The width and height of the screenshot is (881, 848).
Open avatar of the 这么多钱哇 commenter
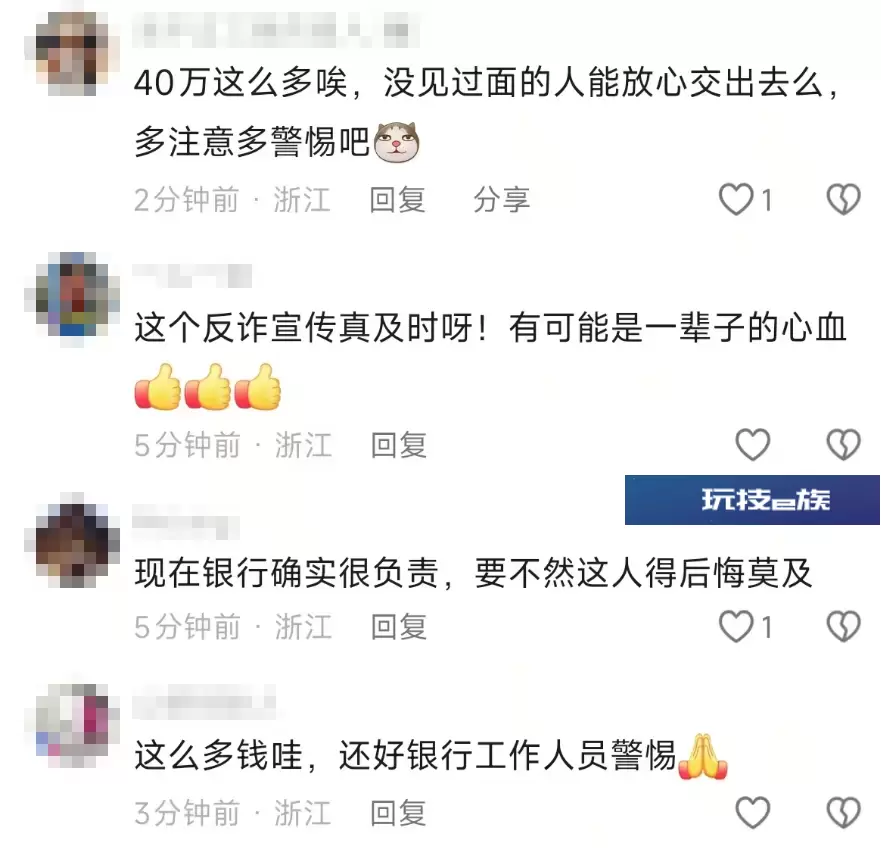72,725
